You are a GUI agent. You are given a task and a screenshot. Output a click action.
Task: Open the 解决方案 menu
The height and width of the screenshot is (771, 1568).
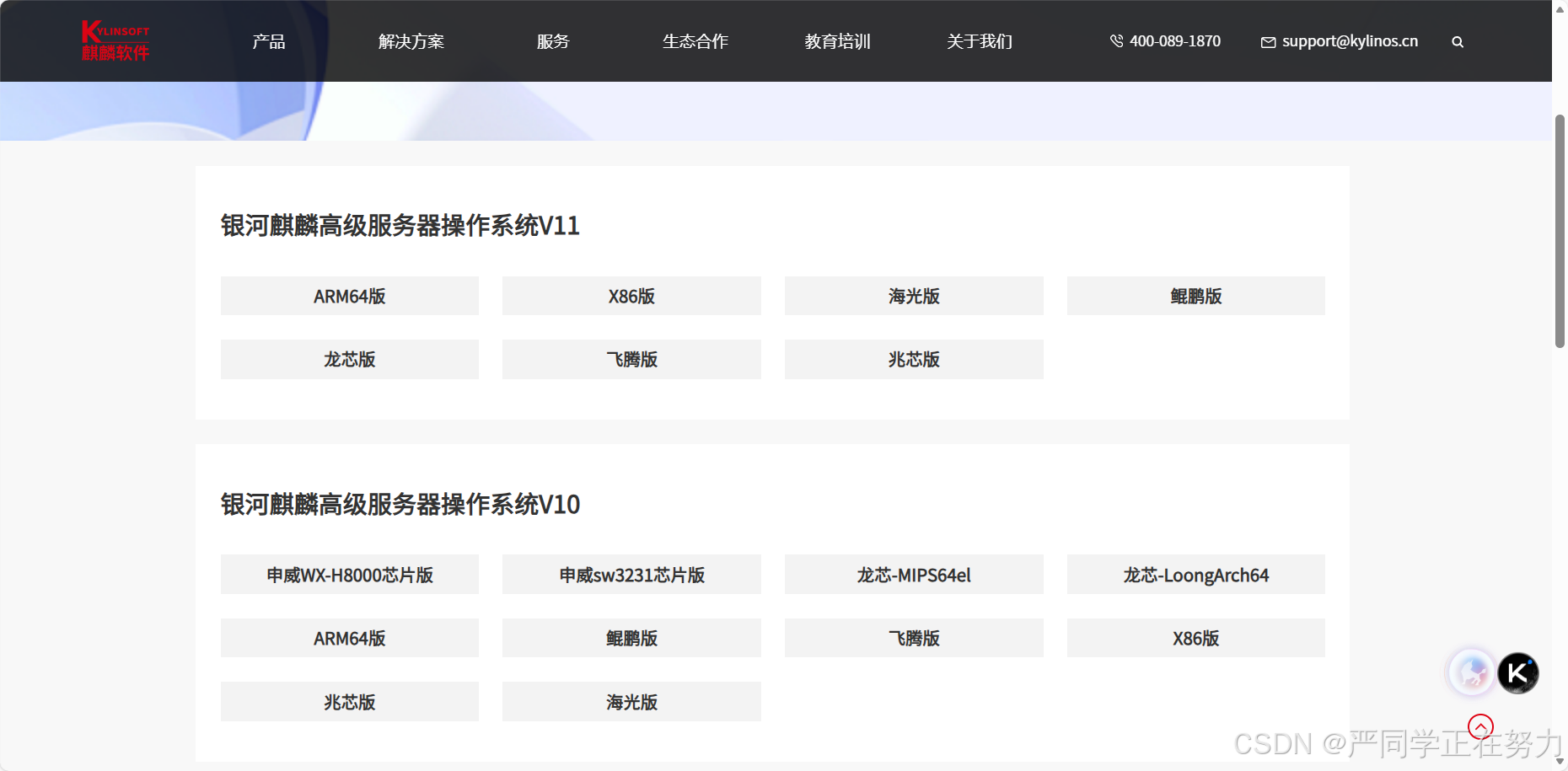tap(411, 41)
